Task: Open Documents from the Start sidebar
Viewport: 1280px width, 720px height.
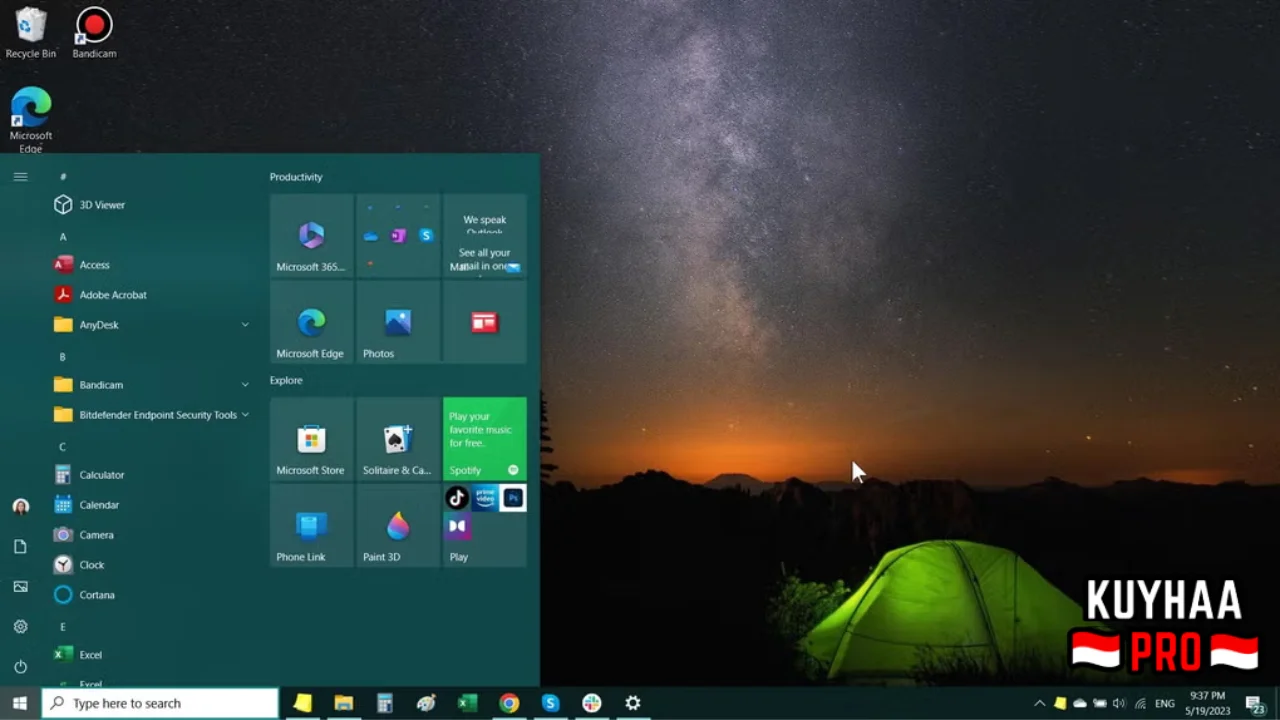Action: (20, 547)
